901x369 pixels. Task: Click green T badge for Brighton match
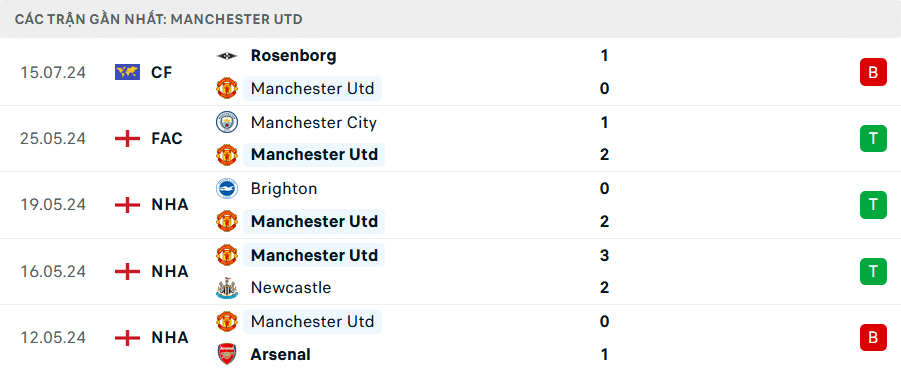click(873, 205)
